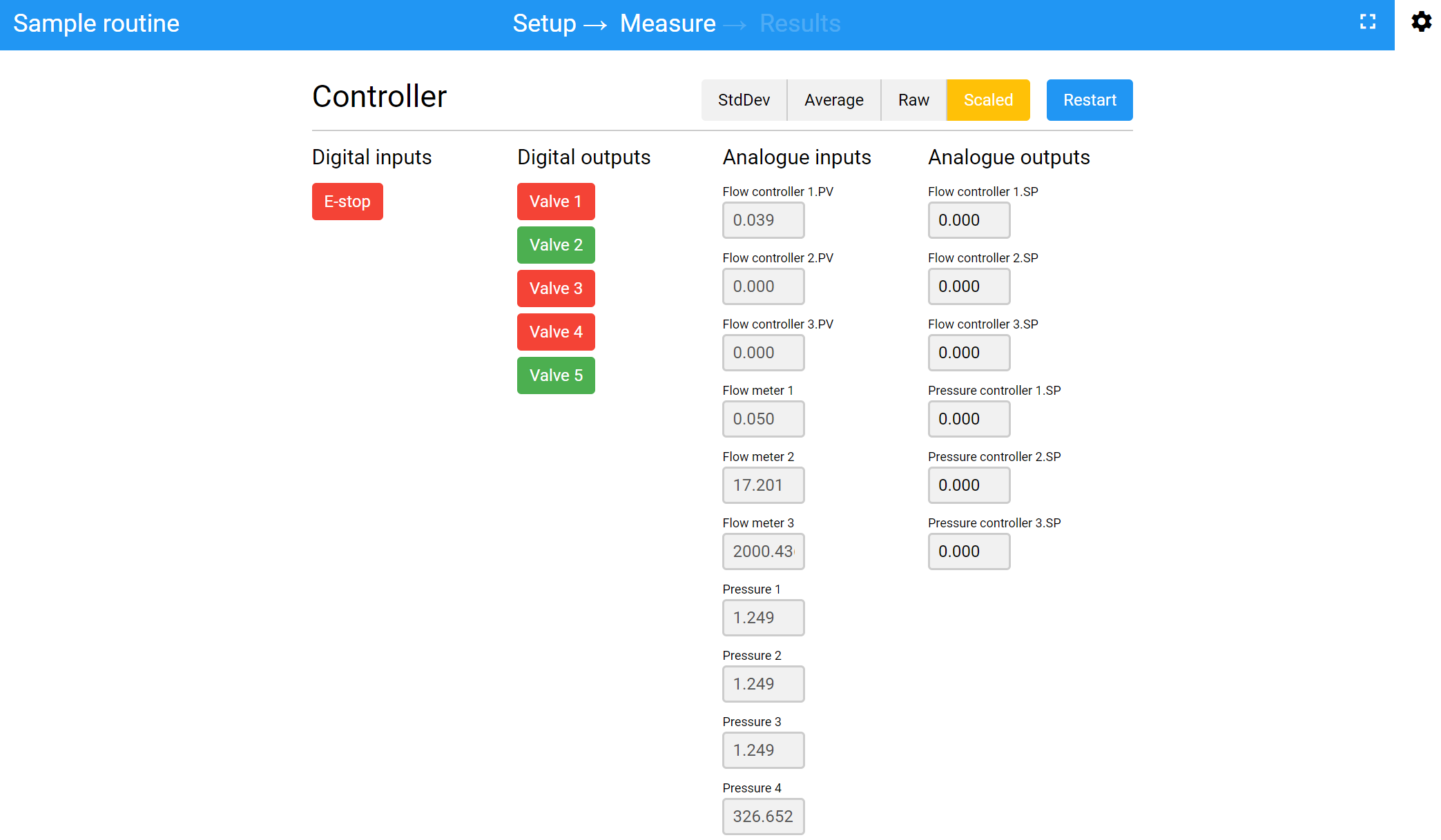The width and height of the screenshot is (1441, 840).
Task: Go to the Measure step
Action: click(x=667, y=23)
